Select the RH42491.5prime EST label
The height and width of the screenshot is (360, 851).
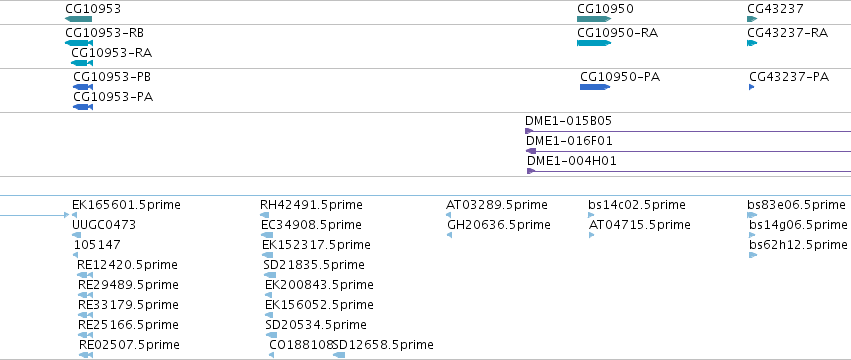311,205
